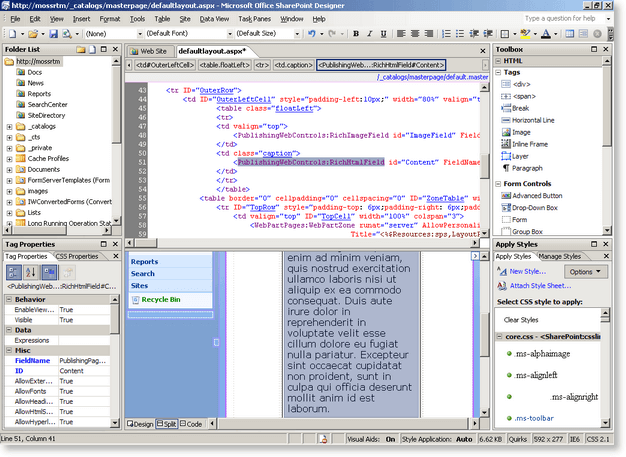Select the Drop-Down Box form control
The width and height of the screenshot is (626, 457).
pyautogui.click(x=529, y=208)
